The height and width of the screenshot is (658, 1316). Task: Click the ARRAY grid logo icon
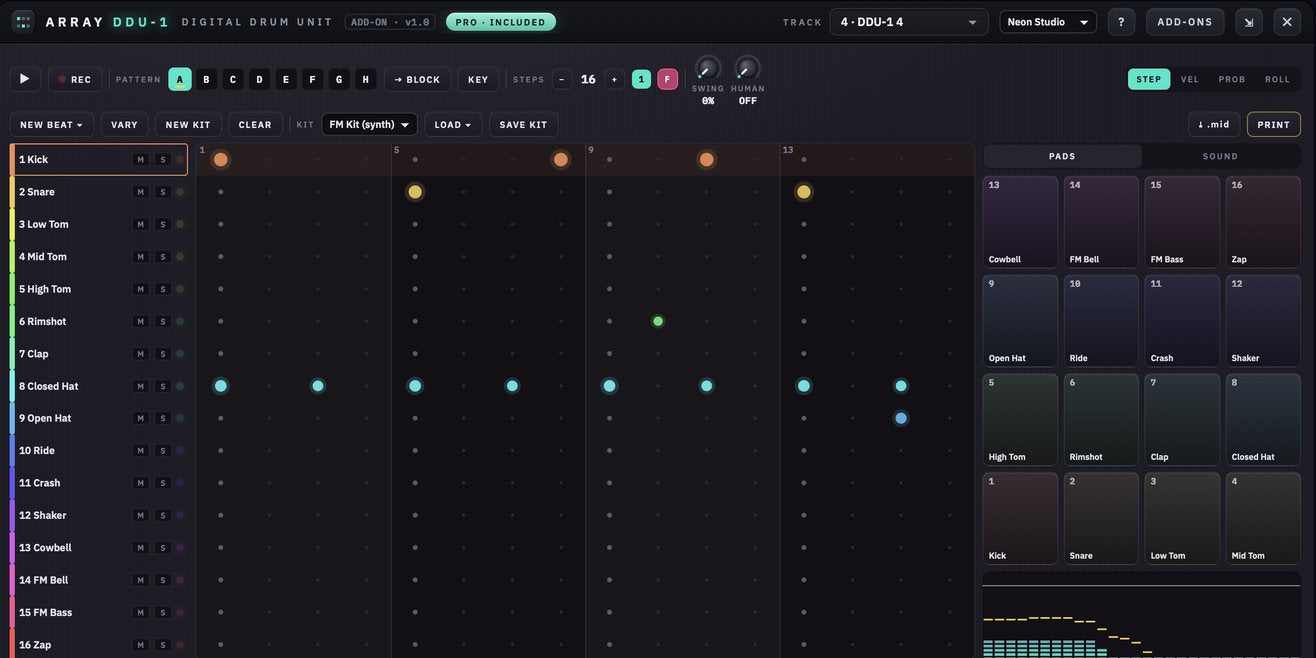point(23,22)
